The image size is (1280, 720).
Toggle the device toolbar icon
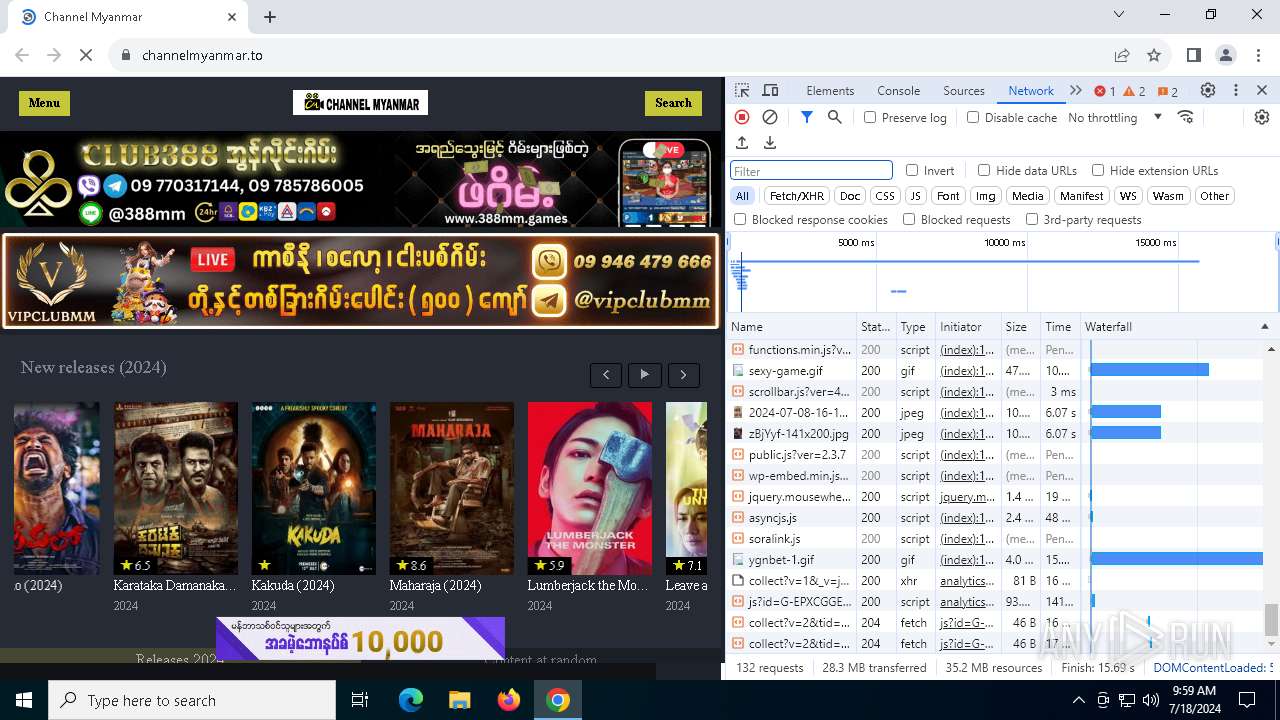coord(770,90)
